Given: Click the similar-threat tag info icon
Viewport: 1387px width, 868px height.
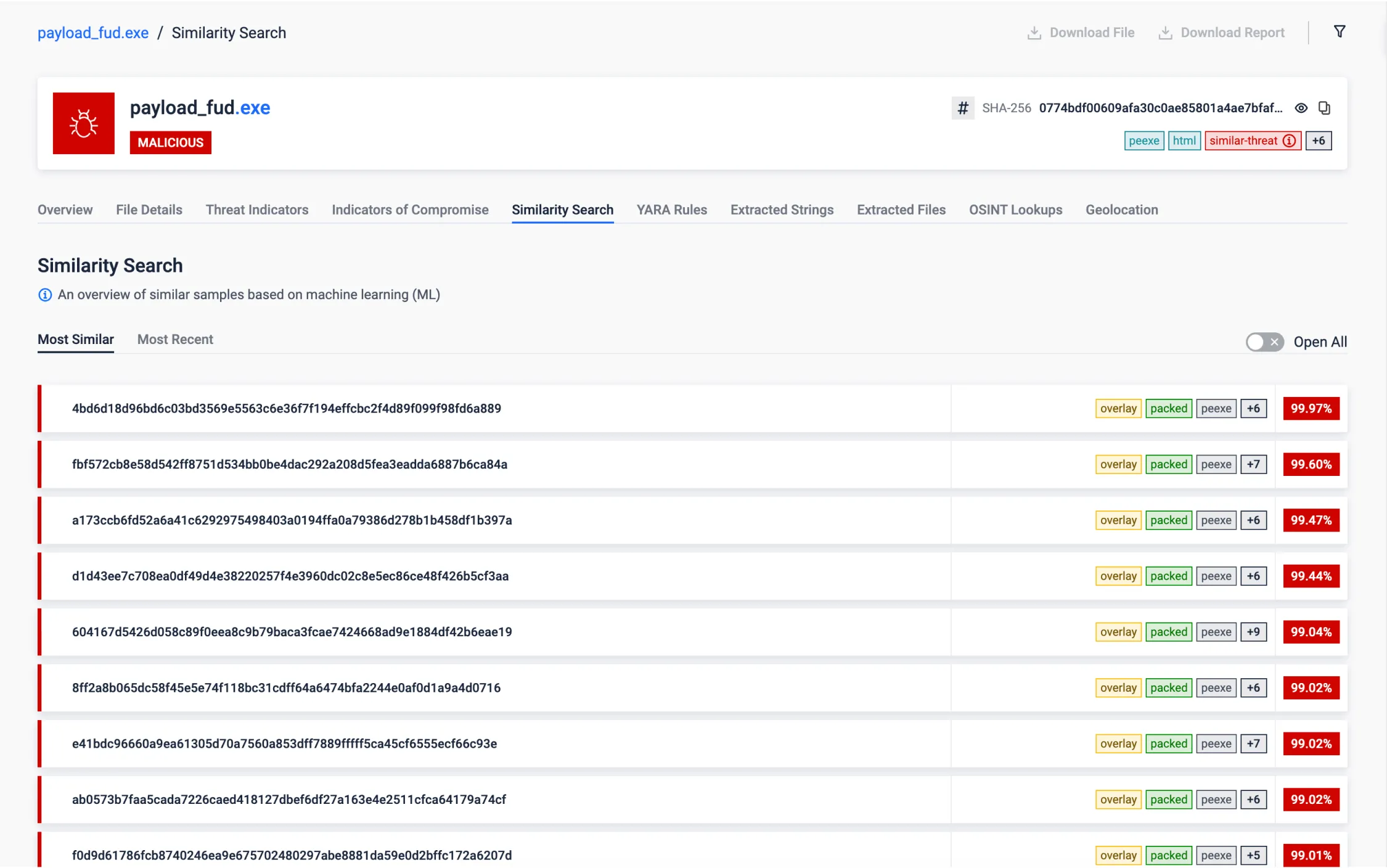Looking at the screenshot, I should point(1289,141).
